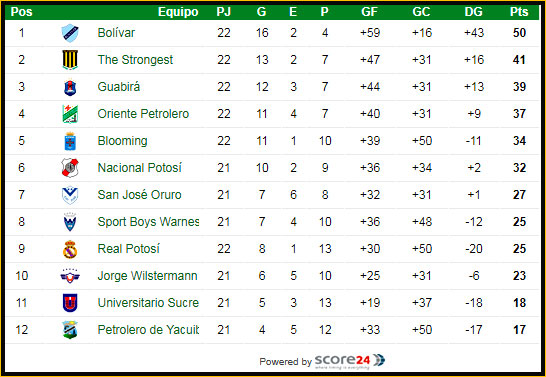Screen dimensions: 546x377
Task: Select the Sport Boys Warnes crest
Action: pos(70,222)
